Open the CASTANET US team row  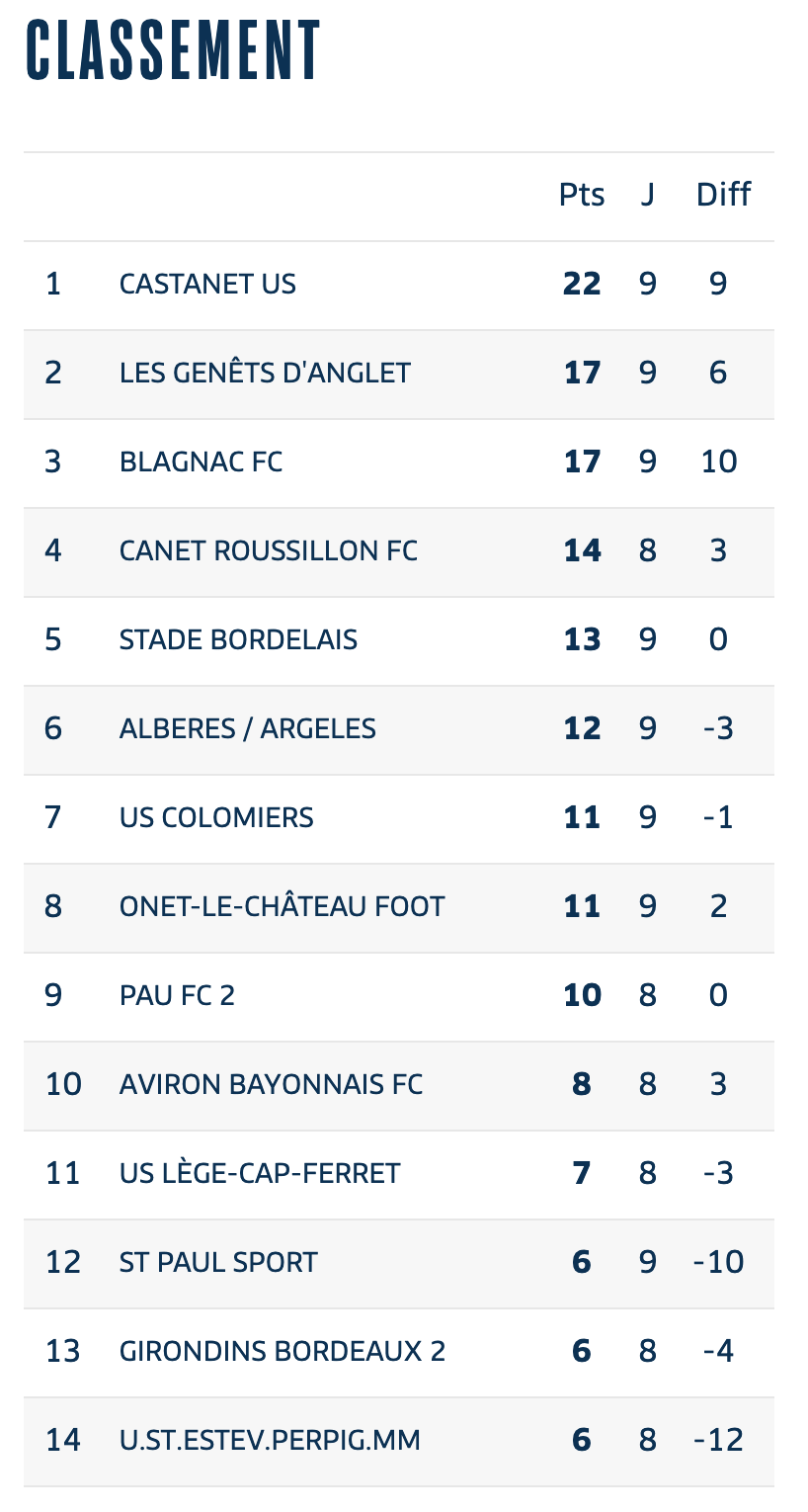click(x=399, y=285)
